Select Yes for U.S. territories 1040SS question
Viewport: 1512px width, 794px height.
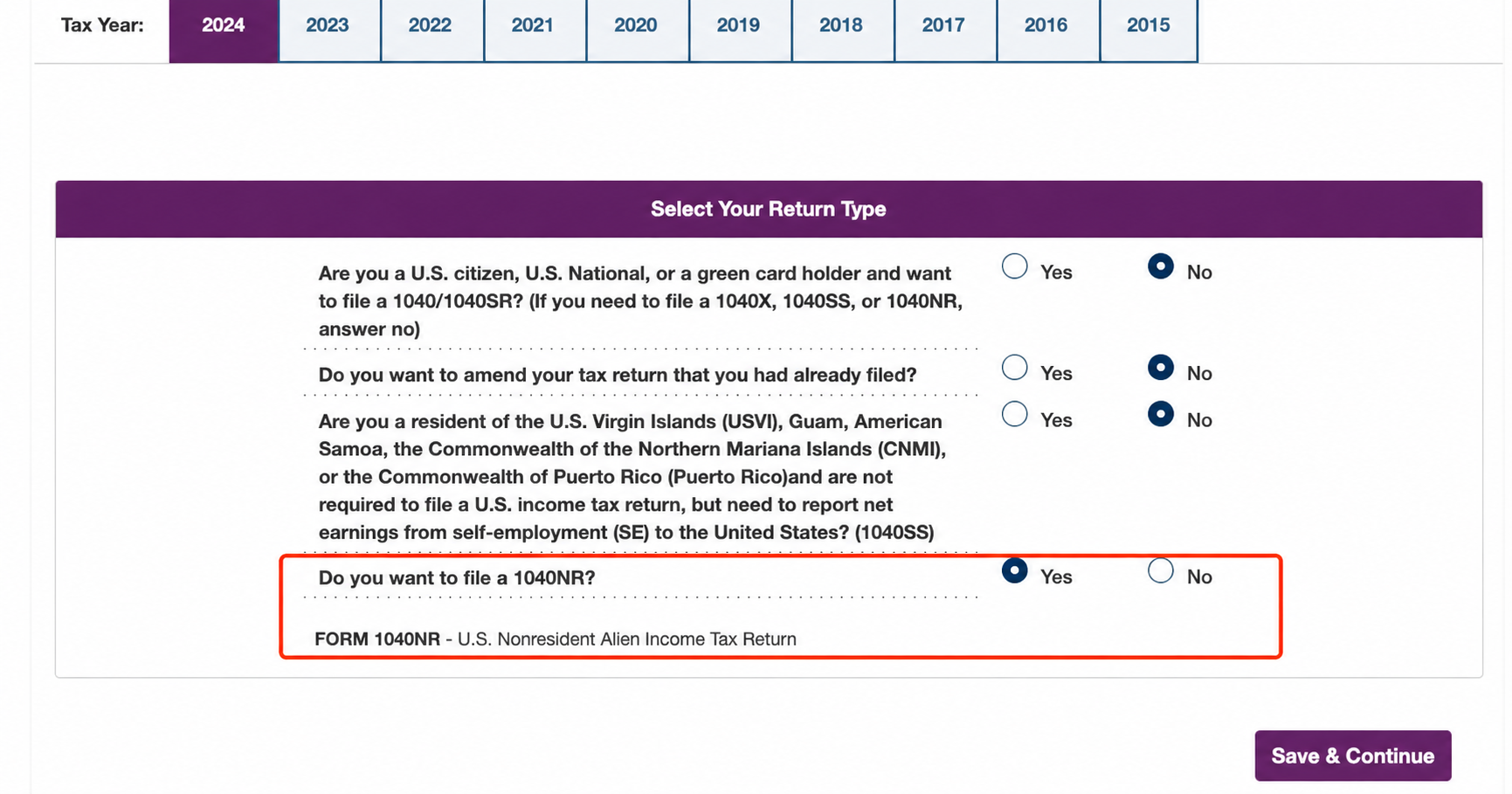coord(1014,414)
